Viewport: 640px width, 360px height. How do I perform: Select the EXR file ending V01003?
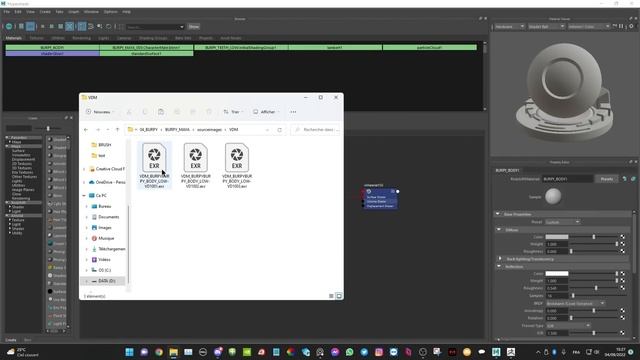coord(237,165)
